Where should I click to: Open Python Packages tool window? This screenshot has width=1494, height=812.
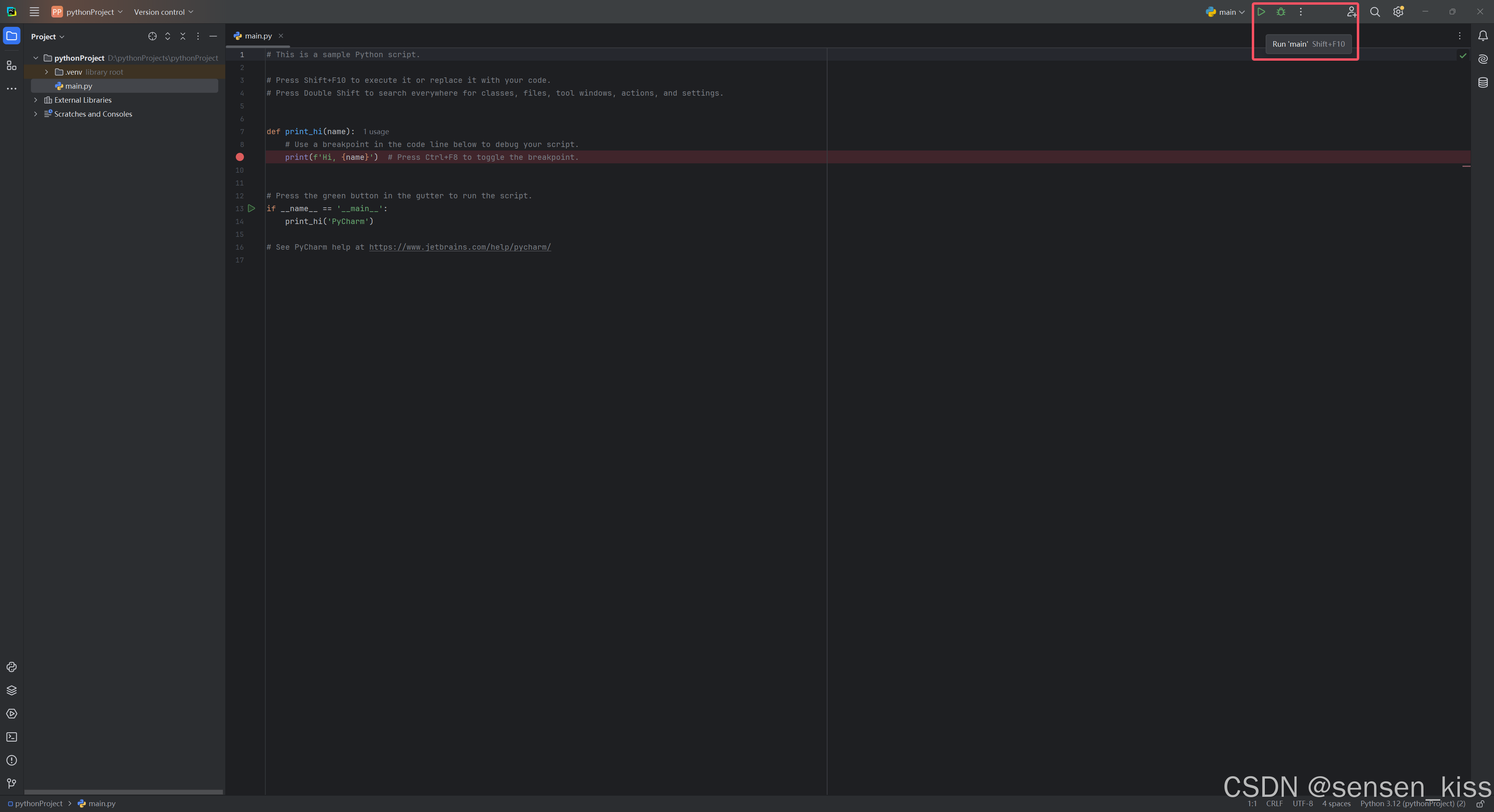click(x=12, y=690)
